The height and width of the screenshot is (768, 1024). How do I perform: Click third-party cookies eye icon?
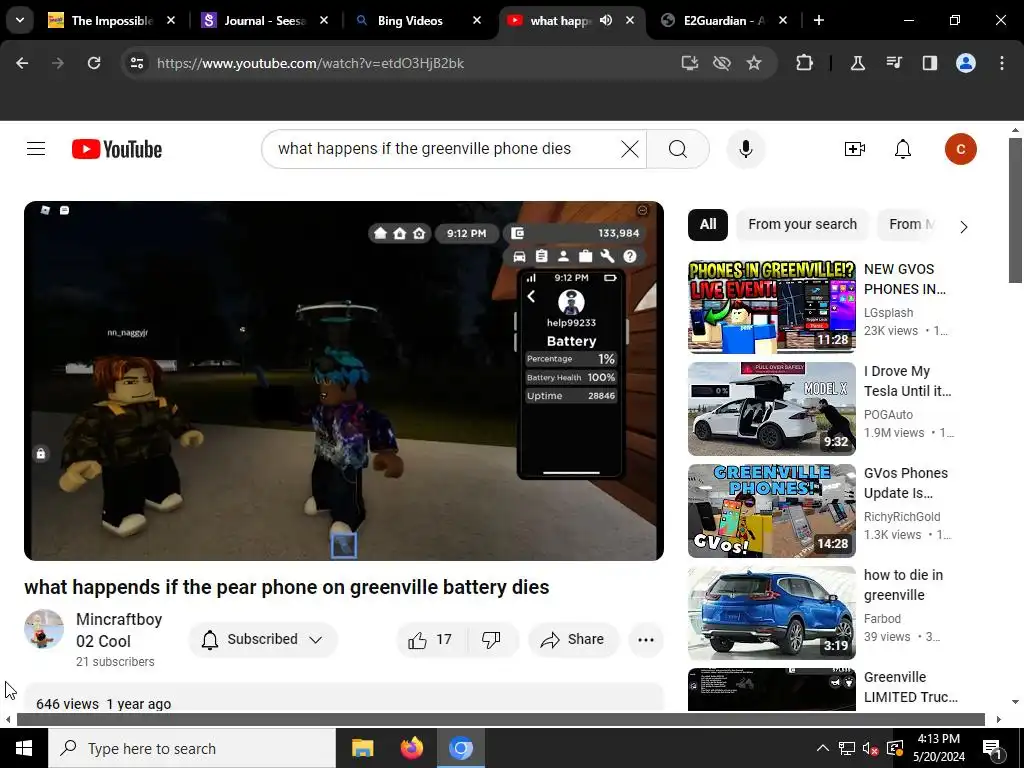(722, 63)
